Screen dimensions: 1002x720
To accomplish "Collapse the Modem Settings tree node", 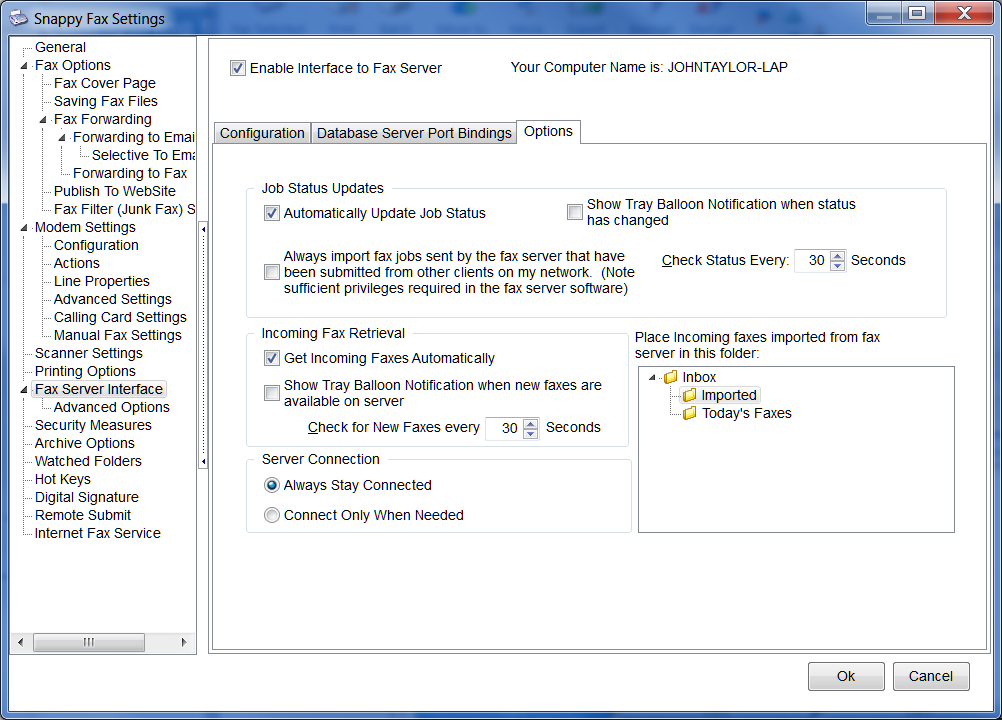I will [x=24, y=227].
